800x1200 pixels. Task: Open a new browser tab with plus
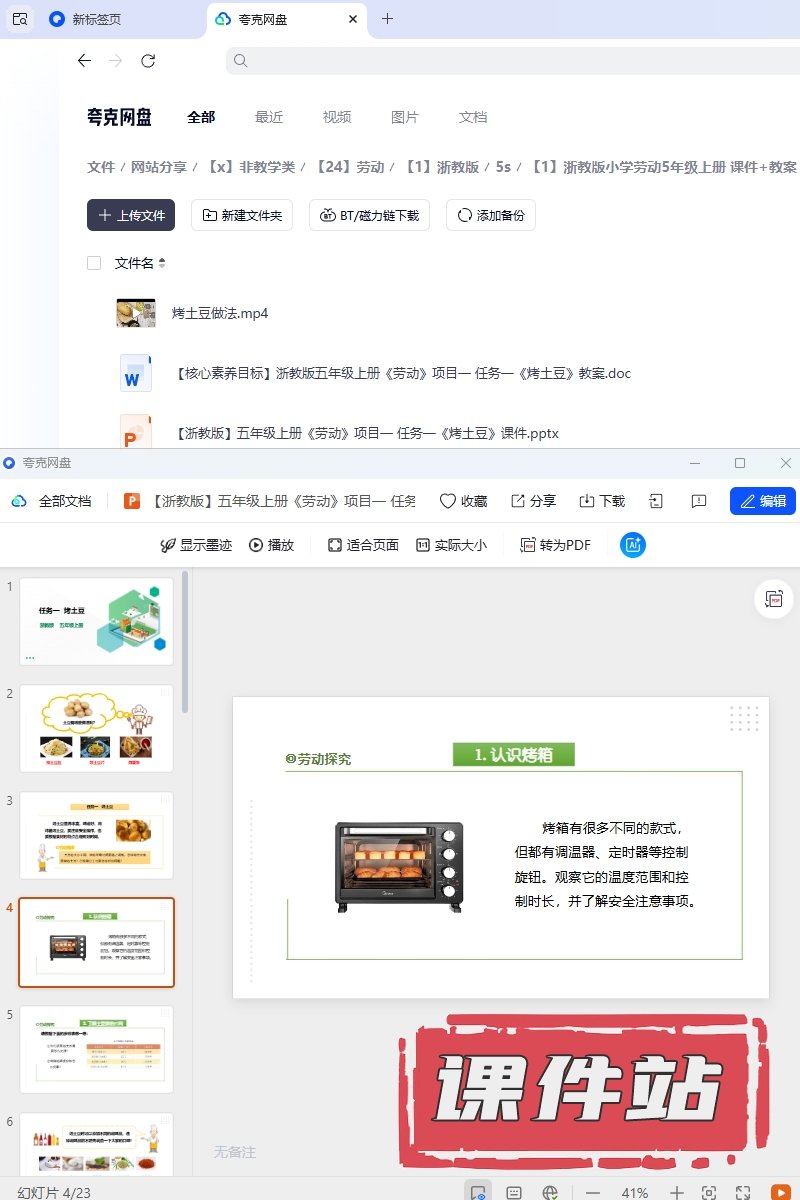[388, 19]
